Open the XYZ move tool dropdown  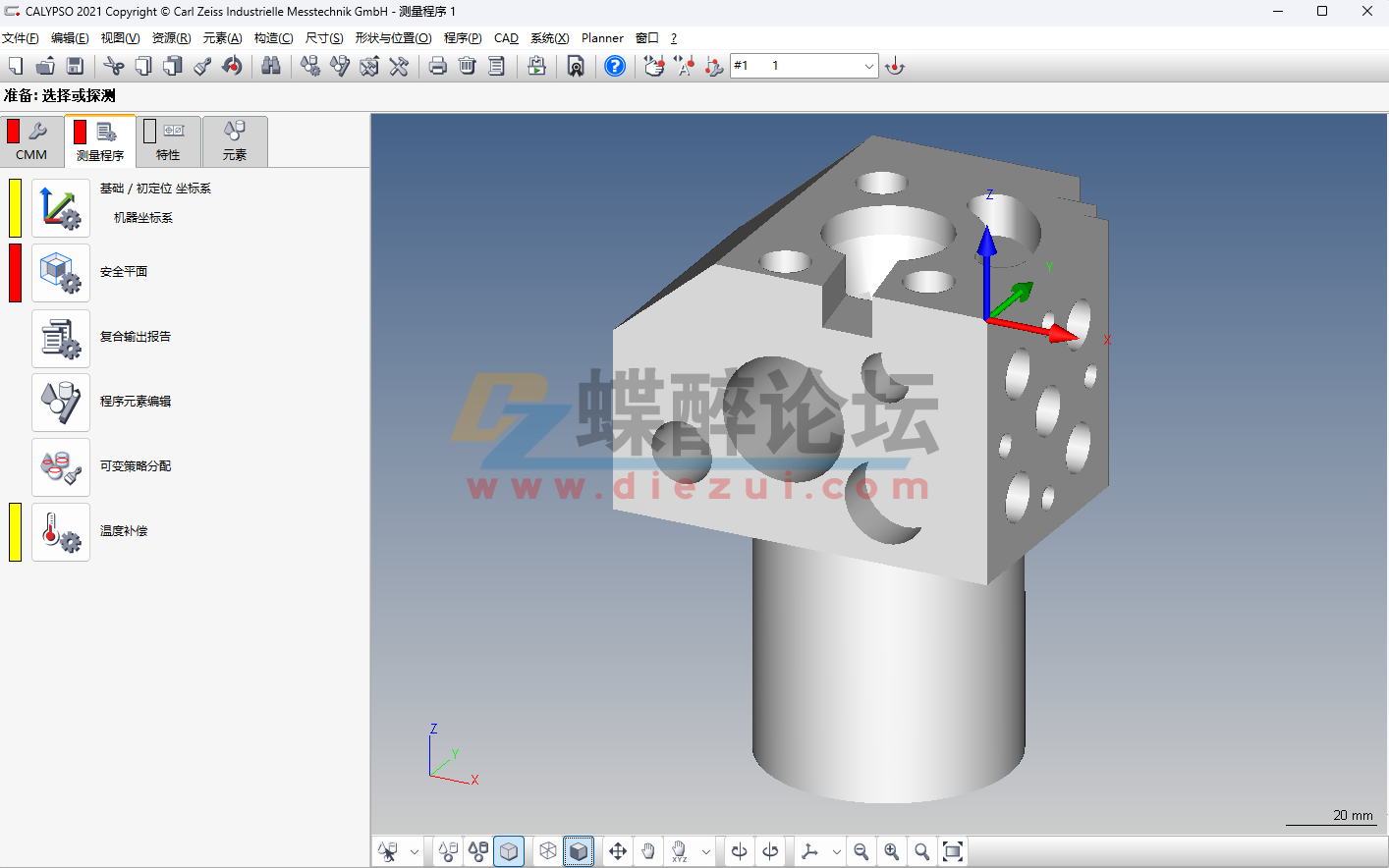(706, 850)
